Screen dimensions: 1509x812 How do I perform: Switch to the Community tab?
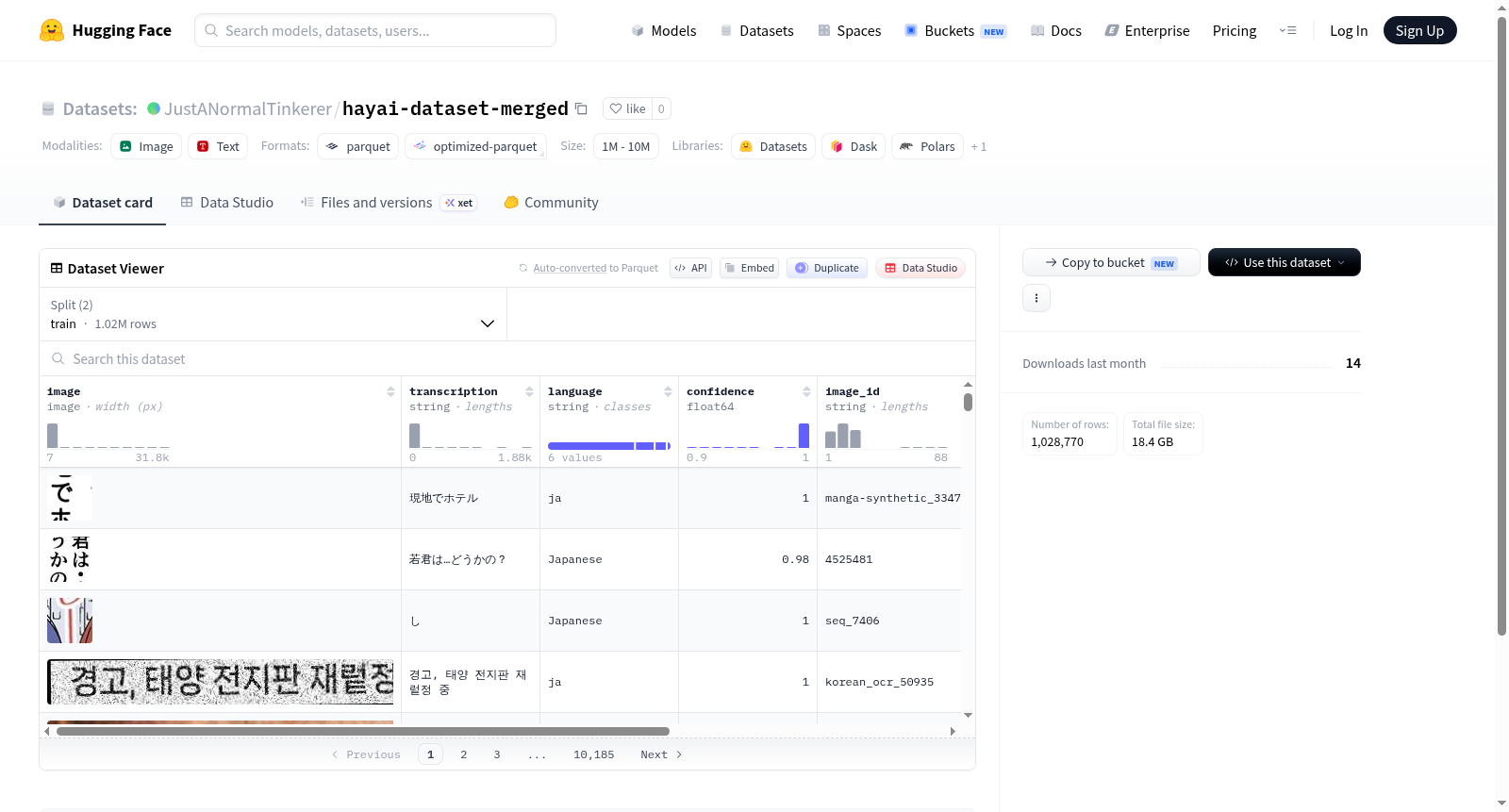[551, 203]
